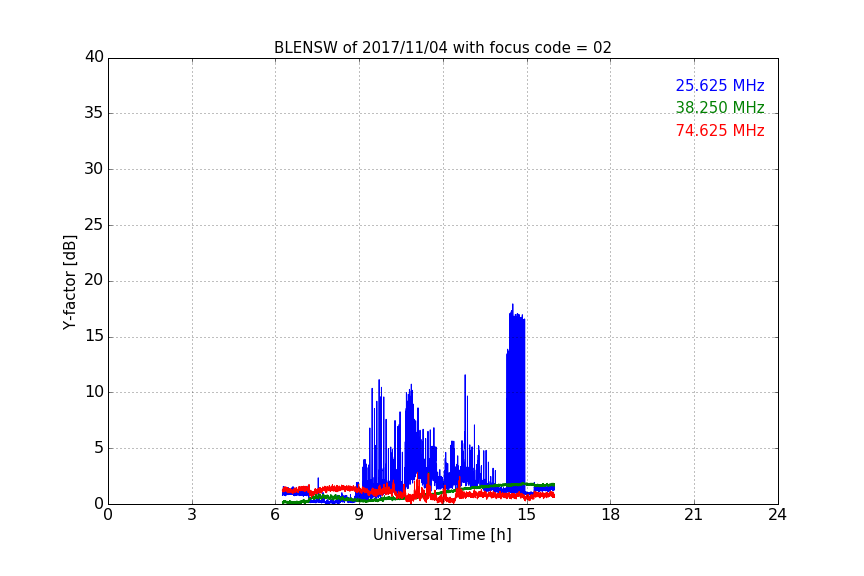
Task: Click the x-axis tick label '9'
Action: coord(359,515)
